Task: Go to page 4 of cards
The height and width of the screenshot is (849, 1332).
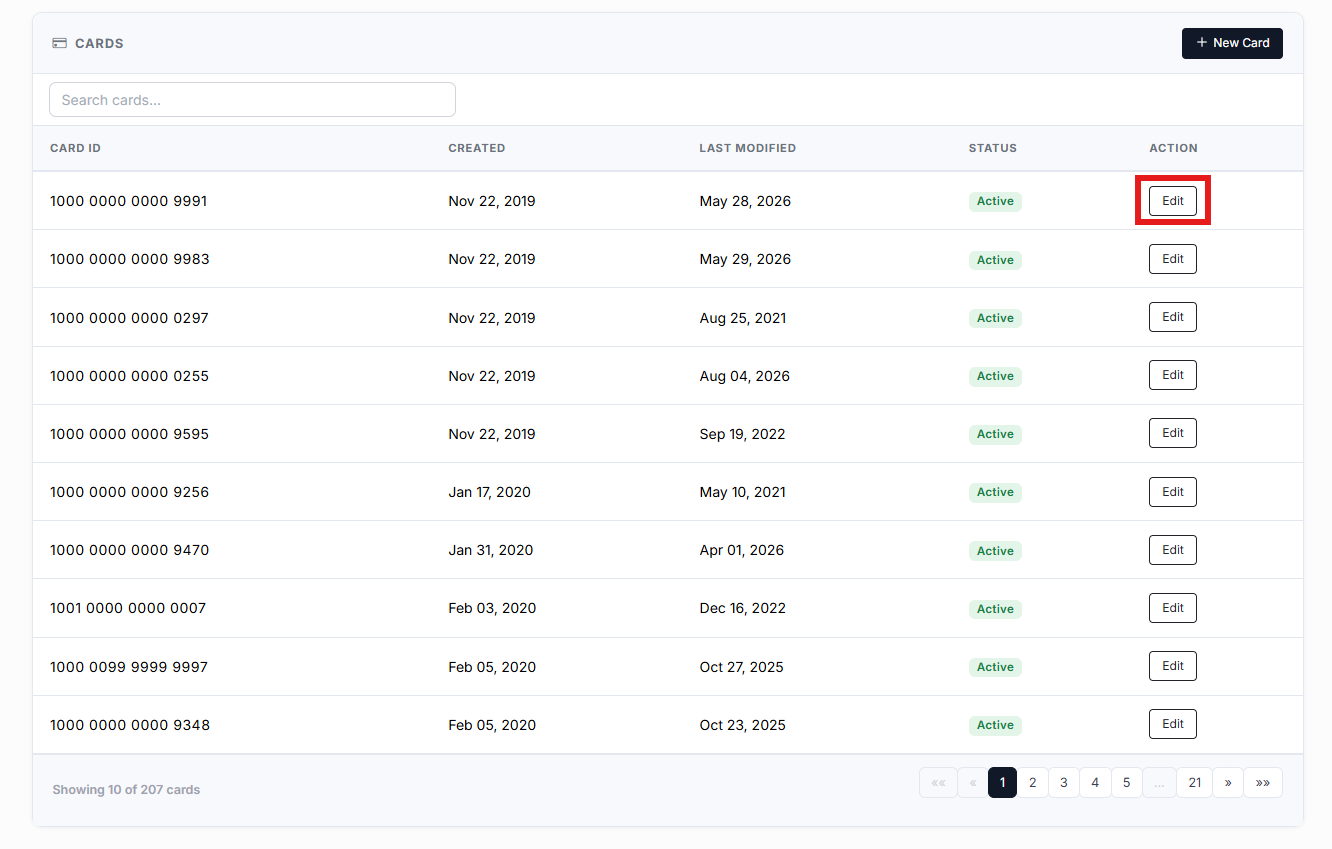Action: tap(1095, 783)
